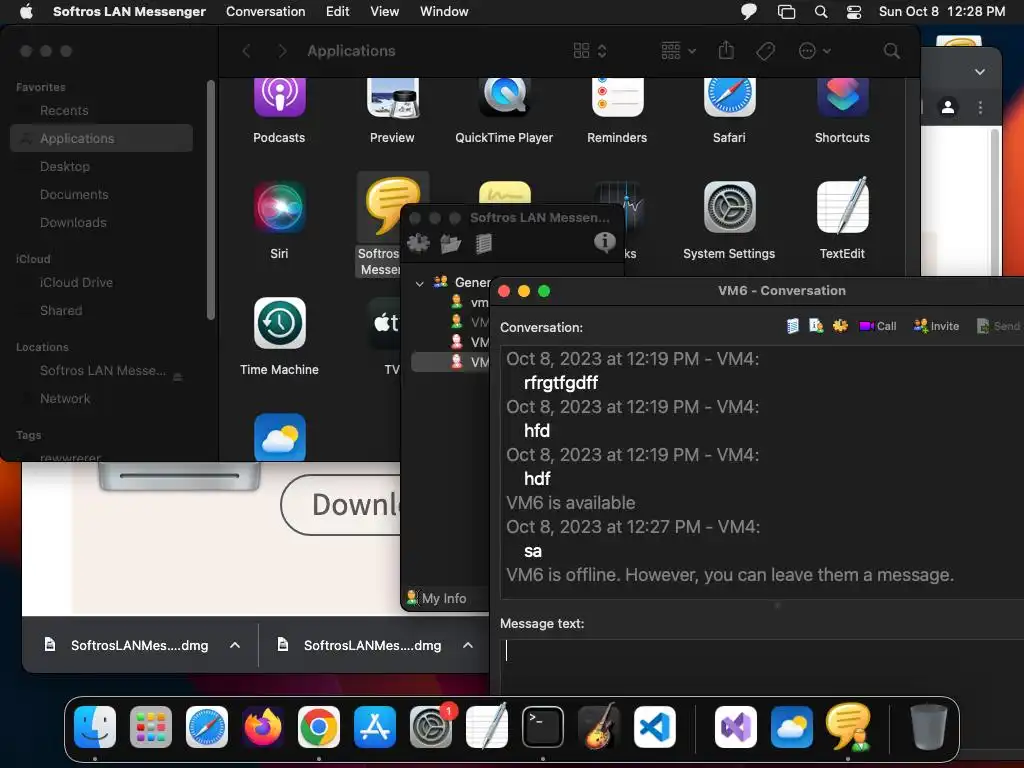Start a video Call with VM6
1024x768 pixels.
point(878,326)
